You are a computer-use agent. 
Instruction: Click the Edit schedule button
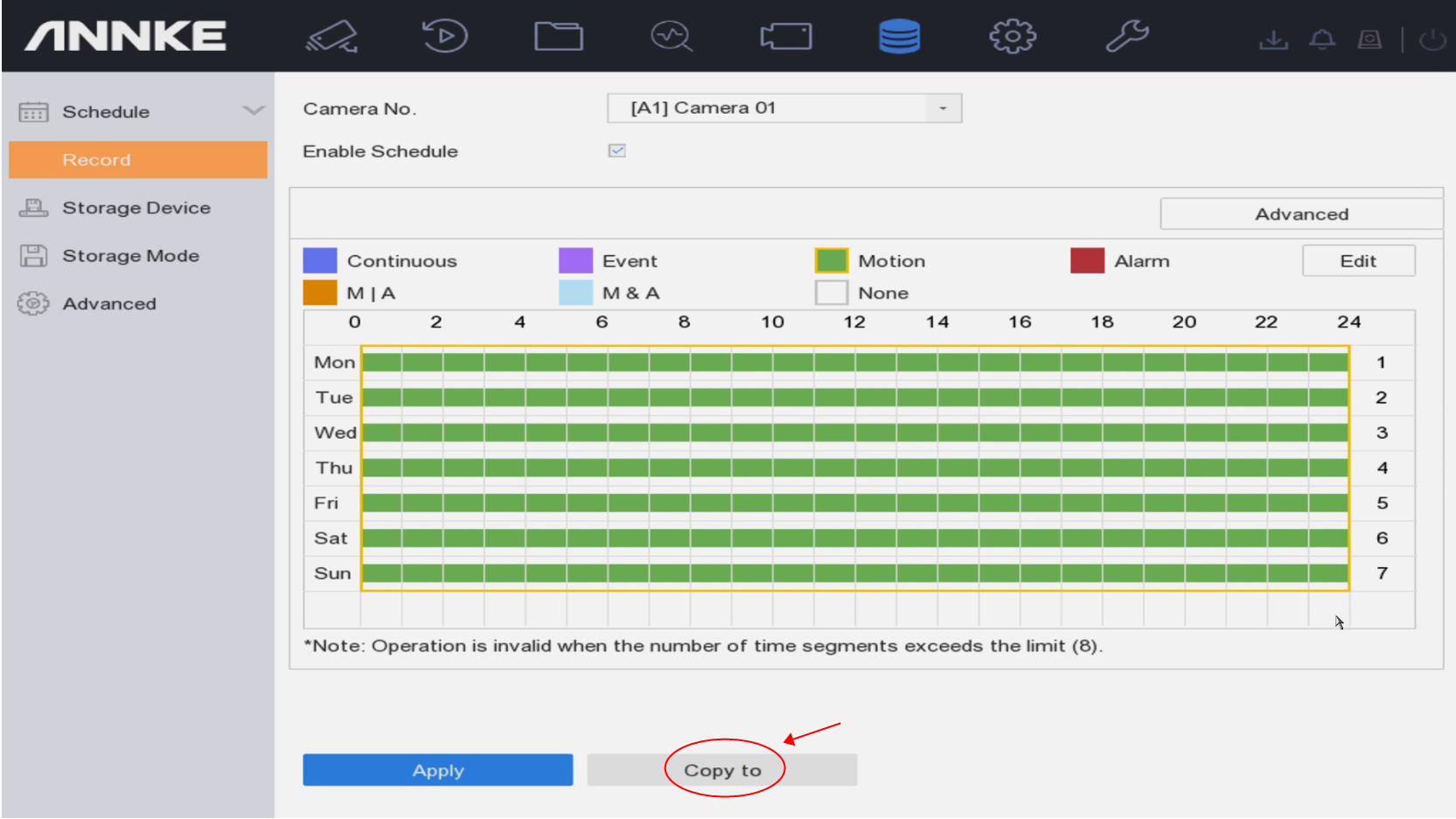point(1357,260)
